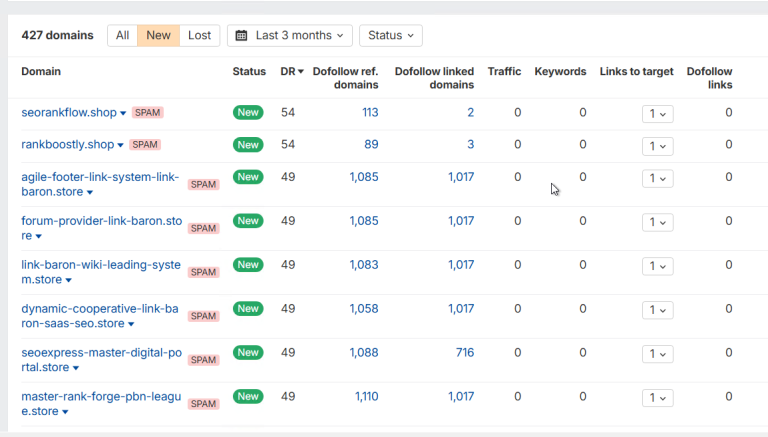Sort by Dofollow links column header

[709, 78]
